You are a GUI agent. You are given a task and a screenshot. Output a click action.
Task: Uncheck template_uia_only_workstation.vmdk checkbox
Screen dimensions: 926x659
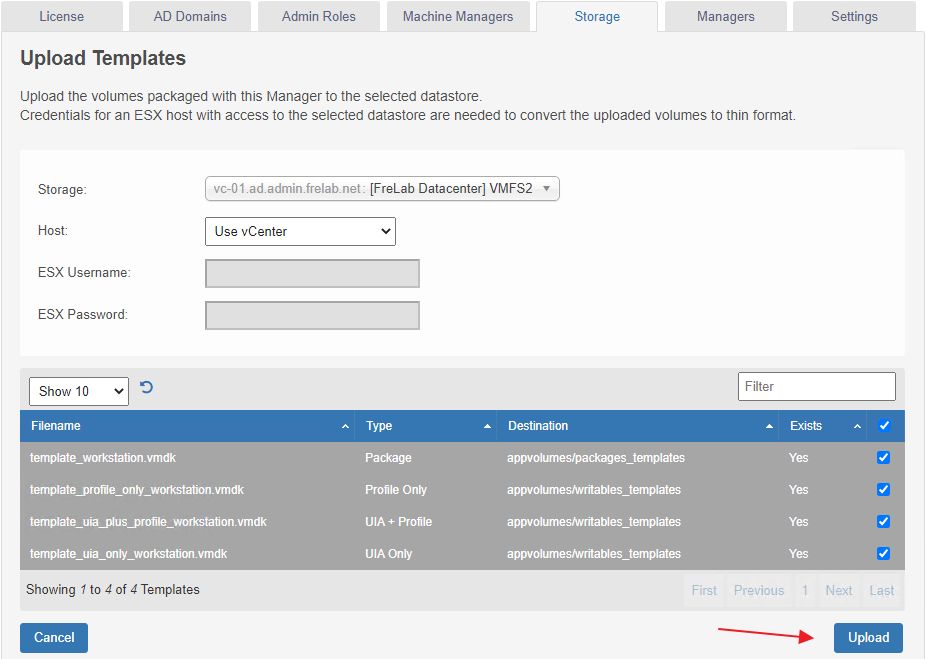(883, 554)
